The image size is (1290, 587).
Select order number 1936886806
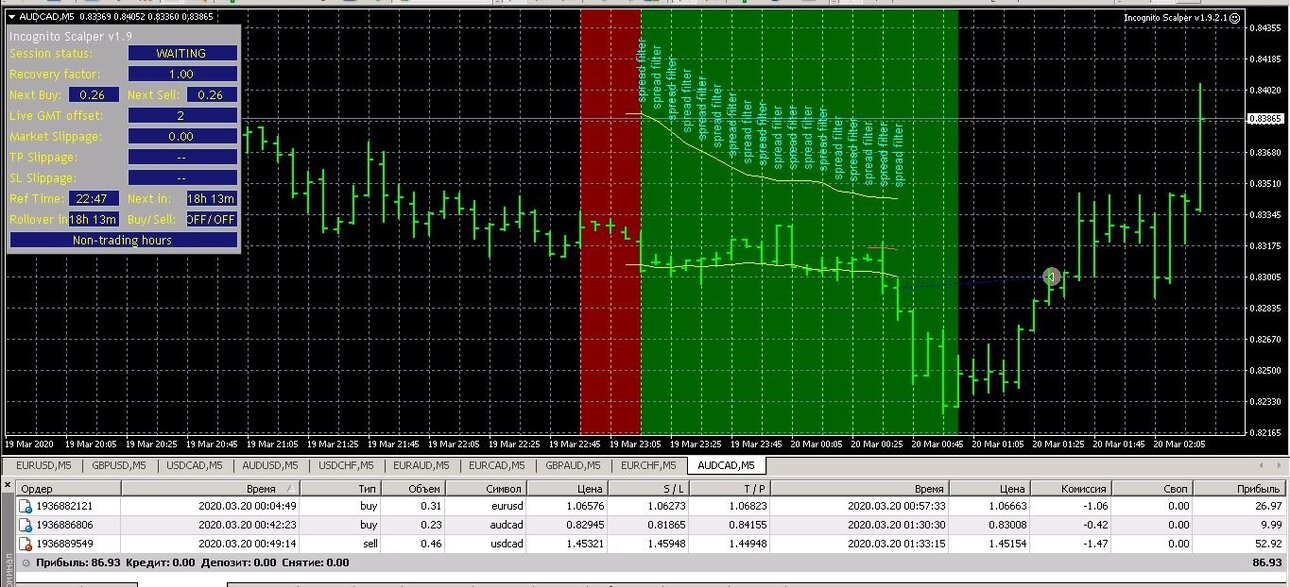coord(64,525)
